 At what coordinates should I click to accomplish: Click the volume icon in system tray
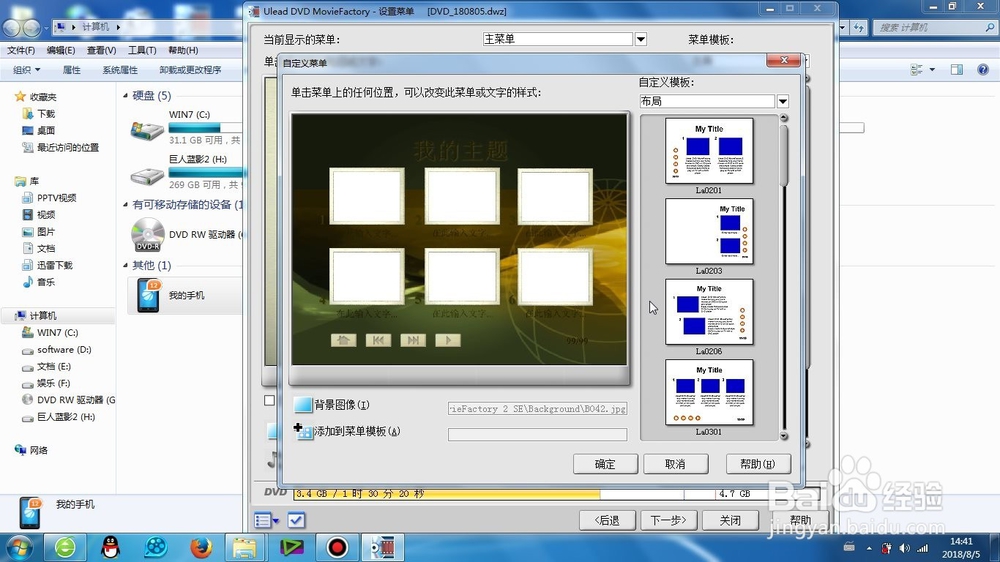click(x=904, y=548)
